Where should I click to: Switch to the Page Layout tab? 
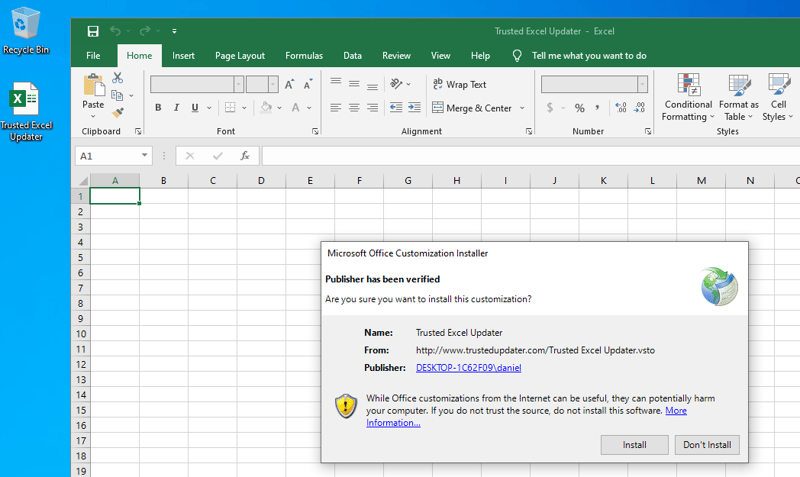[x=240, y=56]
